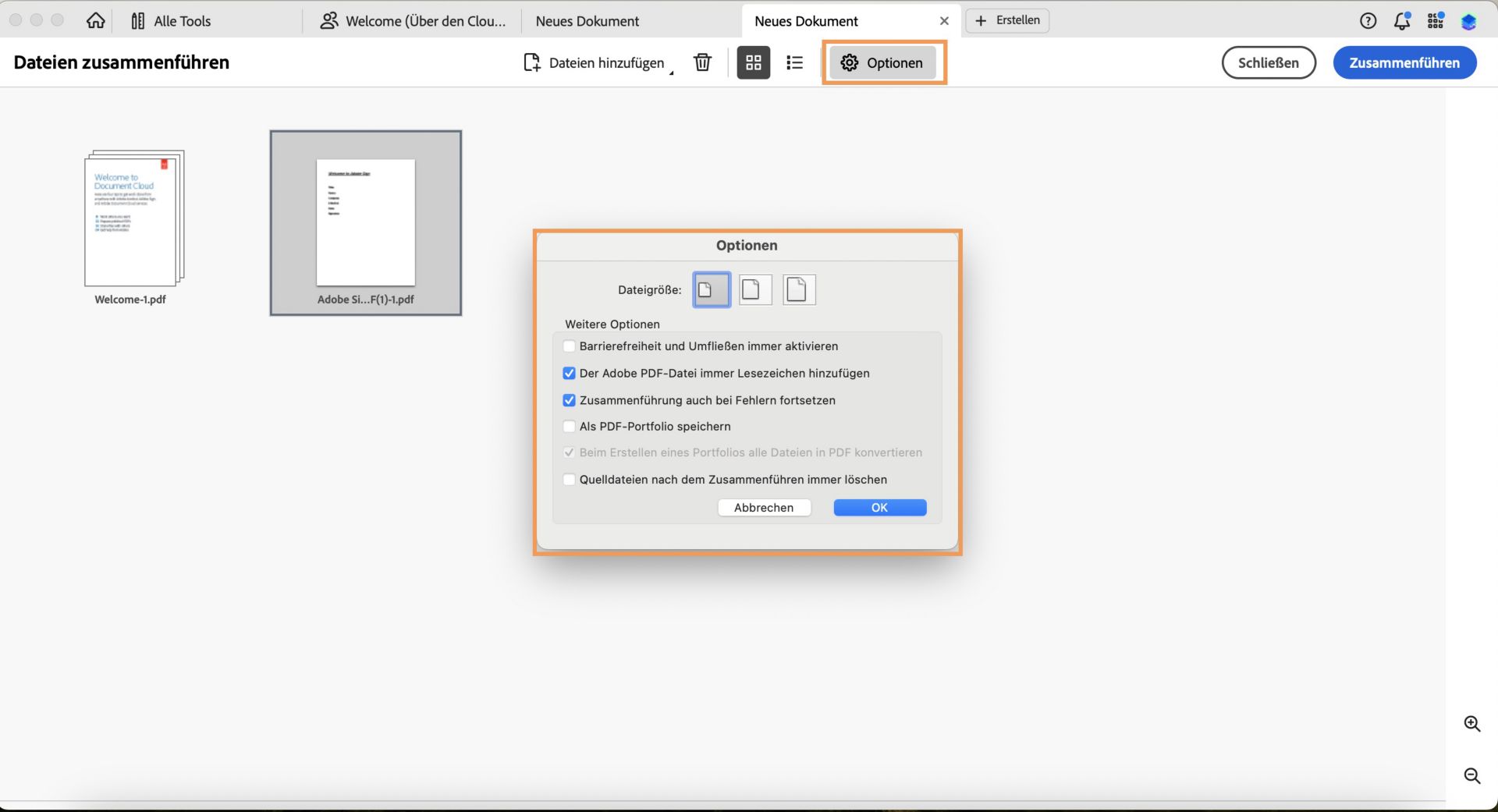Zoom in on thumbnails

coord(1472,724)
